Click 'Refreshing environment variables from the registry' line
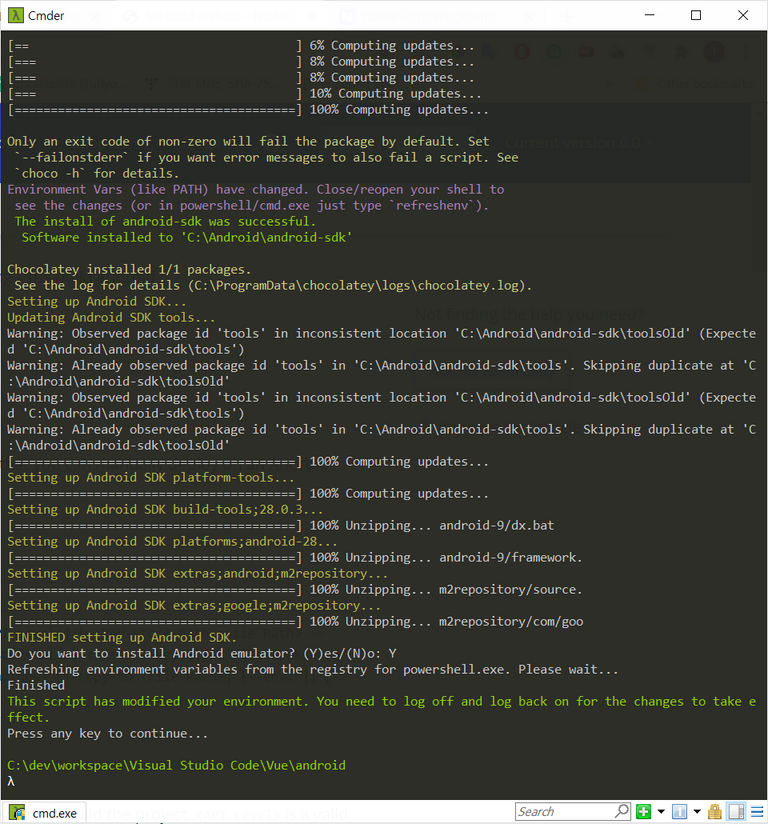The width and height of the screenshot is (768, 824). (x=313, y=670)
